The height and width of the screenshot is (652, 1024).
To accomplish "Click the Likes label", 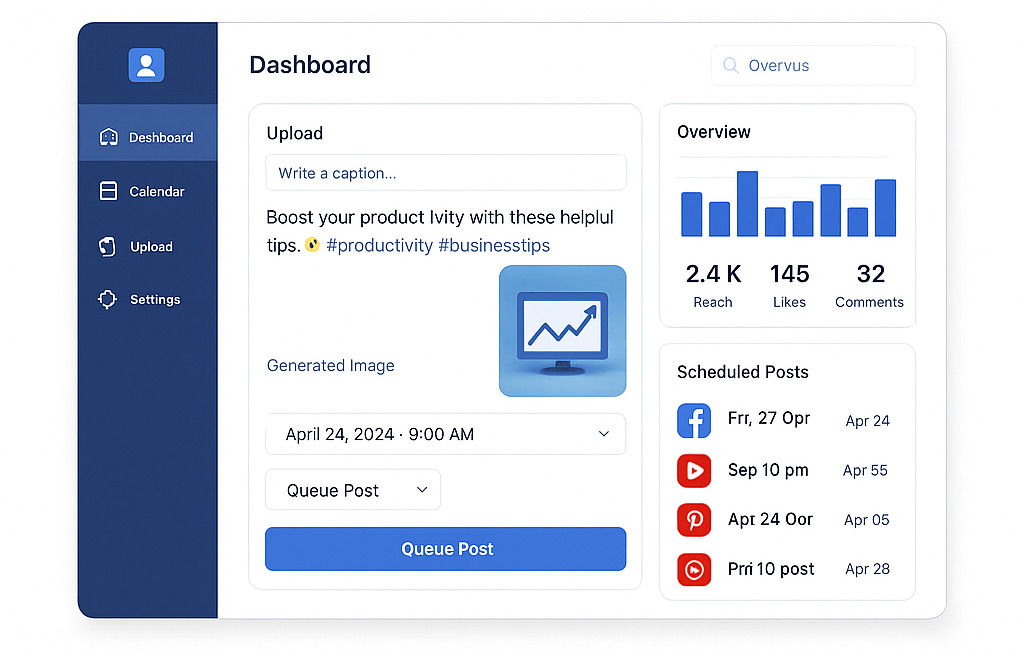I will (x=789, y=302).
